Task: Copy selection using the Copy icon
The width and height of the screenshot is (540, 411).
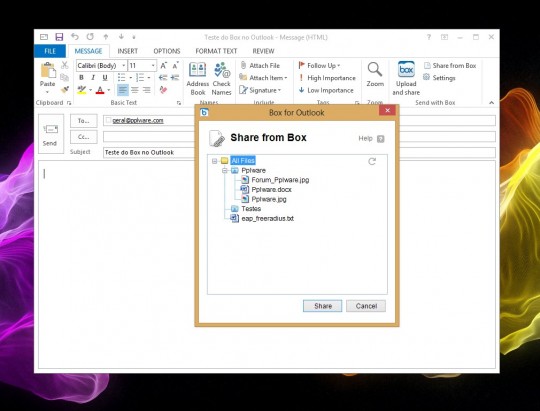Action: [64, 78]
